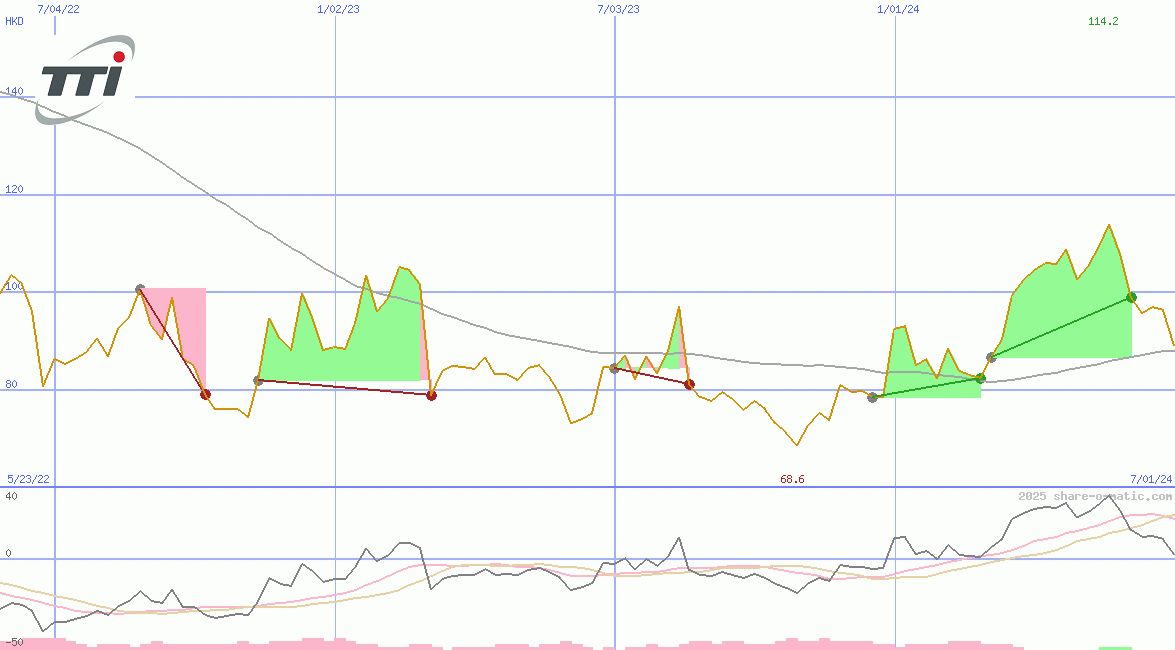Click the 40 oscillator axis label

pyautogui.click(x=11, y=496)
